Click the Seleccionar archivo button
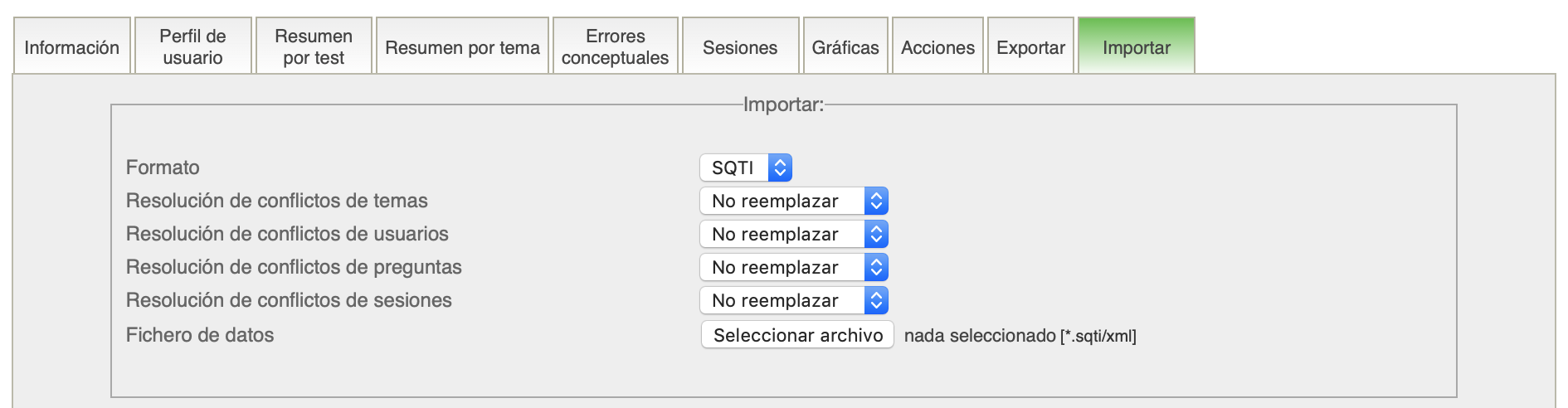The height and width of the screenshot is (408, 1568). (797, 335)
